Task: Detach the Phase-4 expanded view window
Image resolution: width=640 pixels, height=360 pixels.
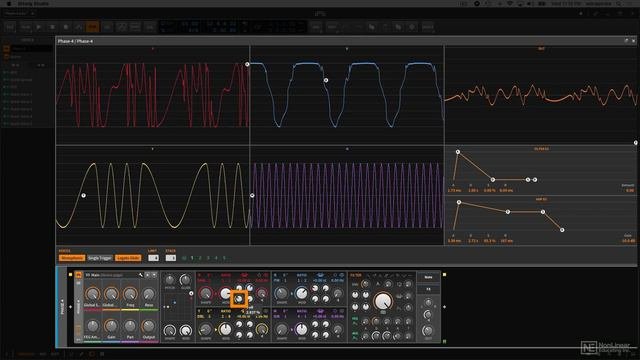Action: coord(626,41)
